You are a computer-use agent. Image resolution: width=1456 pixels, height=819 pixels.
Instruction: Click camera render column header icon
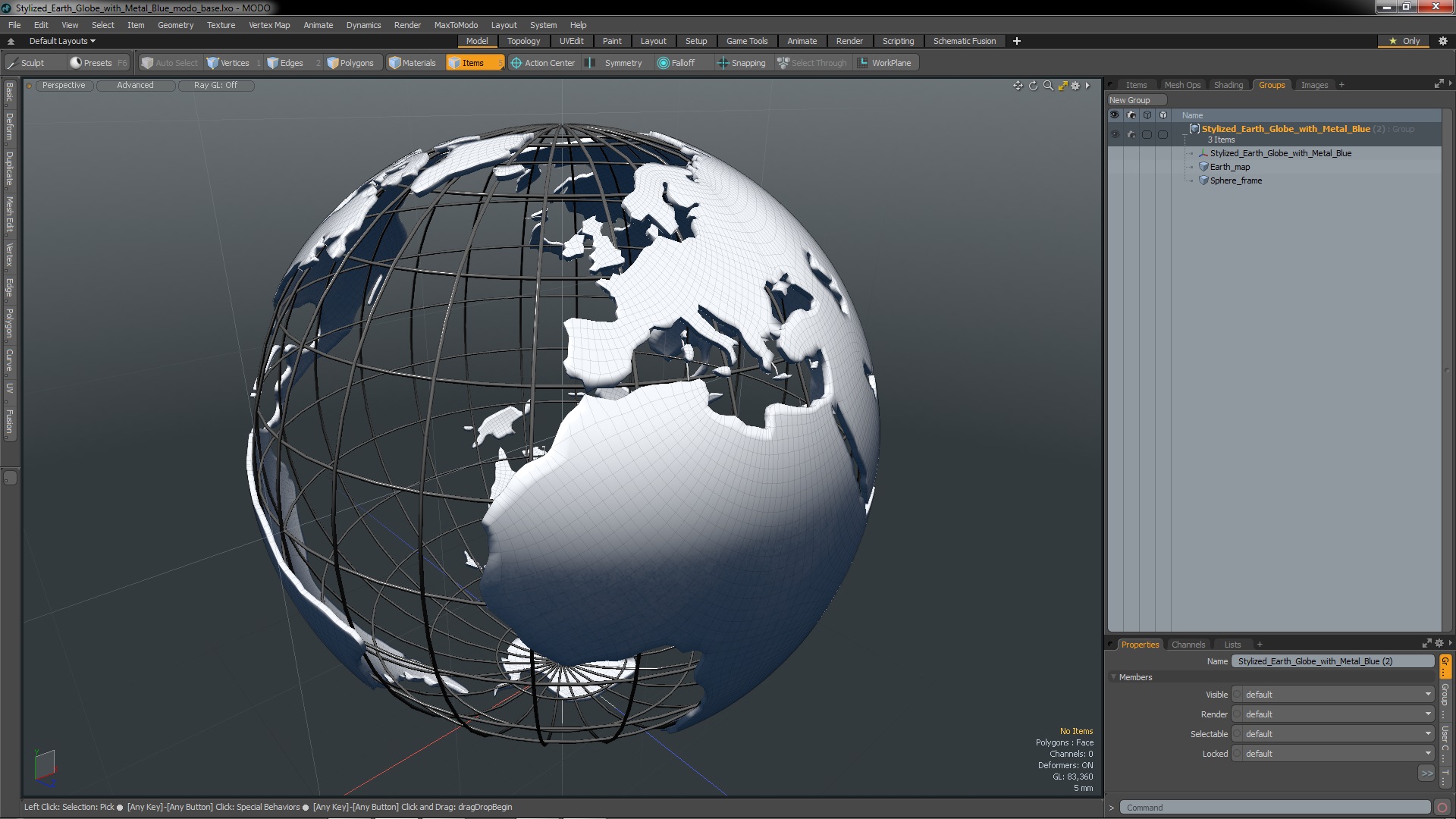(1131, 115)
